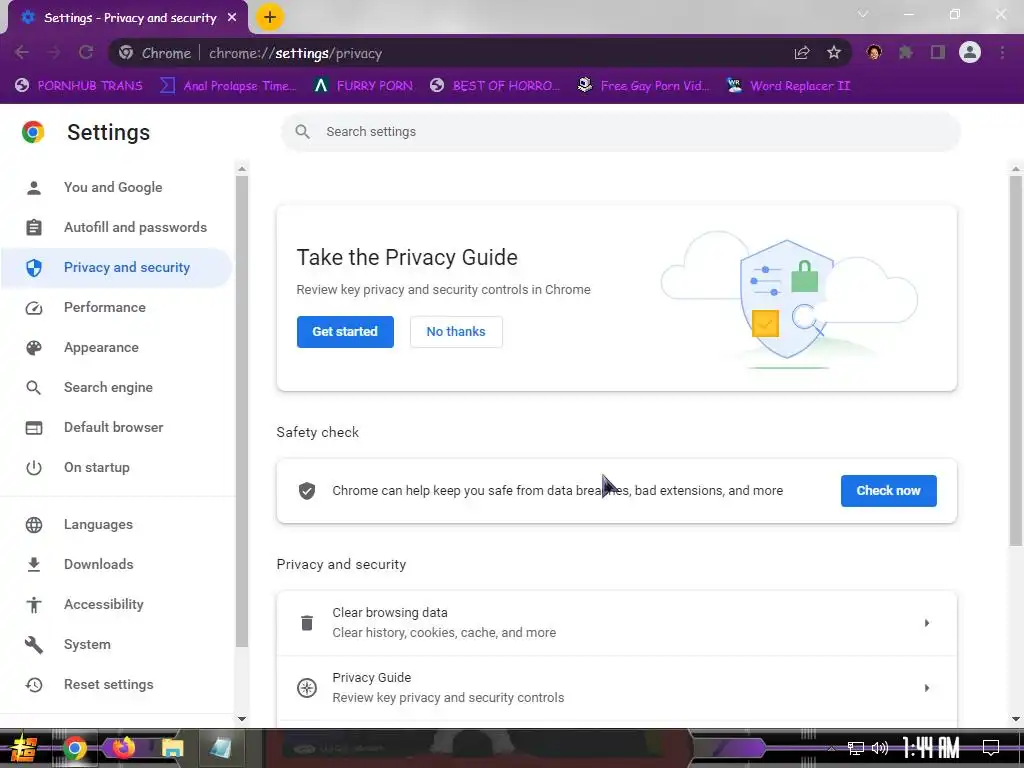Click the Chrome logo beside Settings
The width and height of the screenshot is (1024, 768).
click(x=33, y=132)
